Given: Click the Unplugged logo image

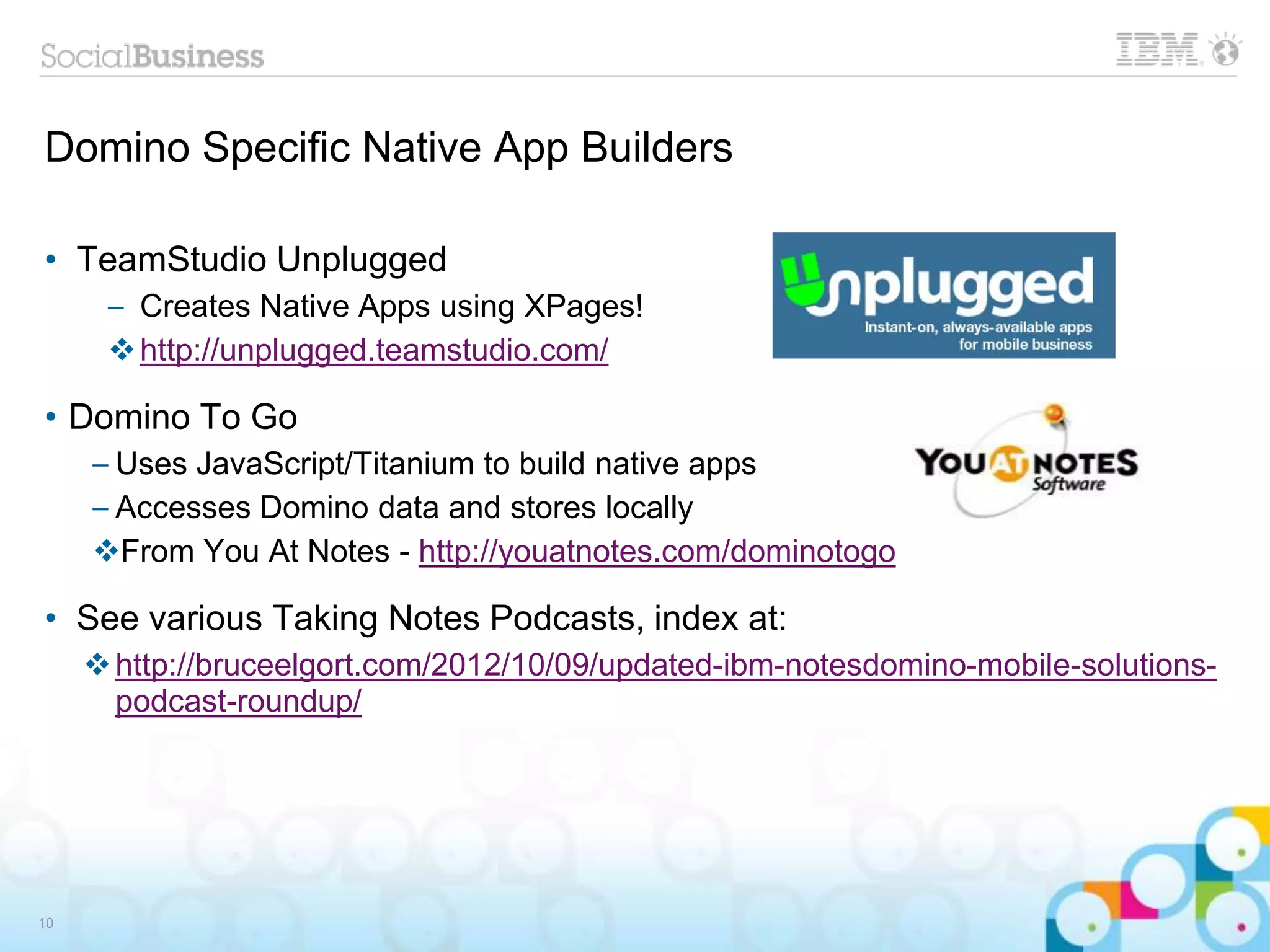Looking at the screenshot, I should point(943,296).
